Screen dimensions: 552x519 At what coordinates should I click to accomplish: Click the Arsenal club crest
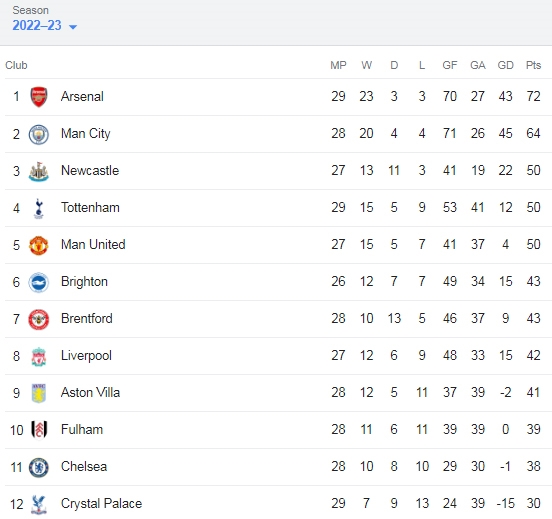pos(39,97)
